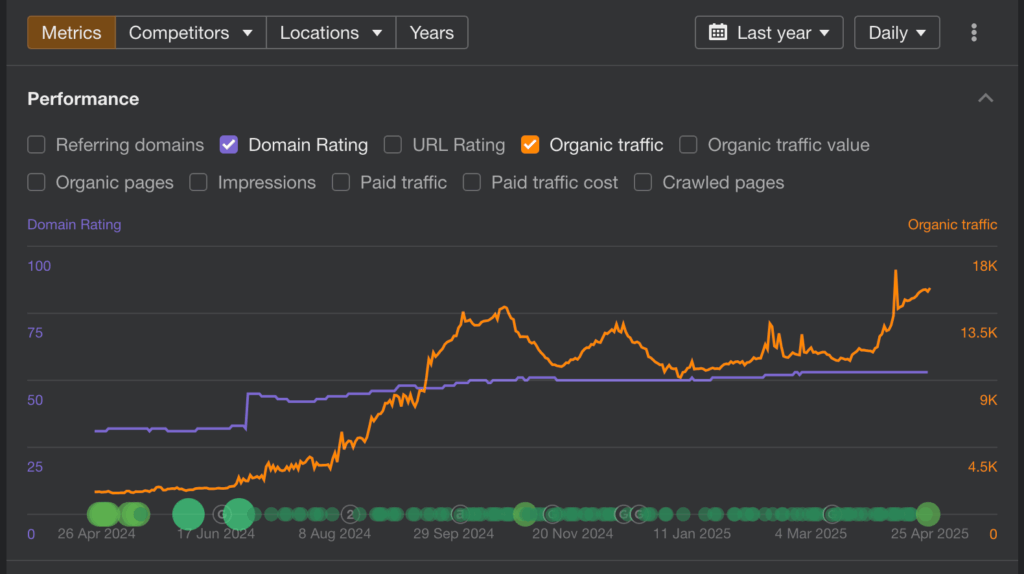Open the Competitors dropdown

[190, 32]
